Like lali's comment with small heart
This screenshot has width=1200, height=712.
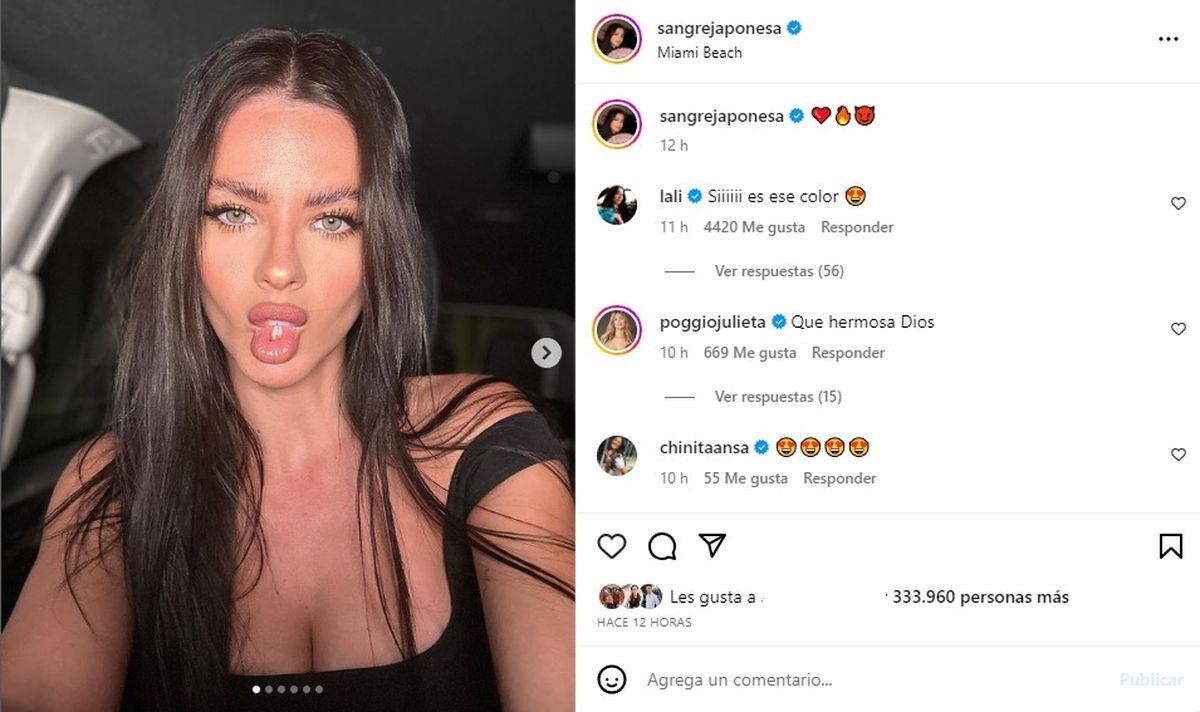[x=1178, y=204]
